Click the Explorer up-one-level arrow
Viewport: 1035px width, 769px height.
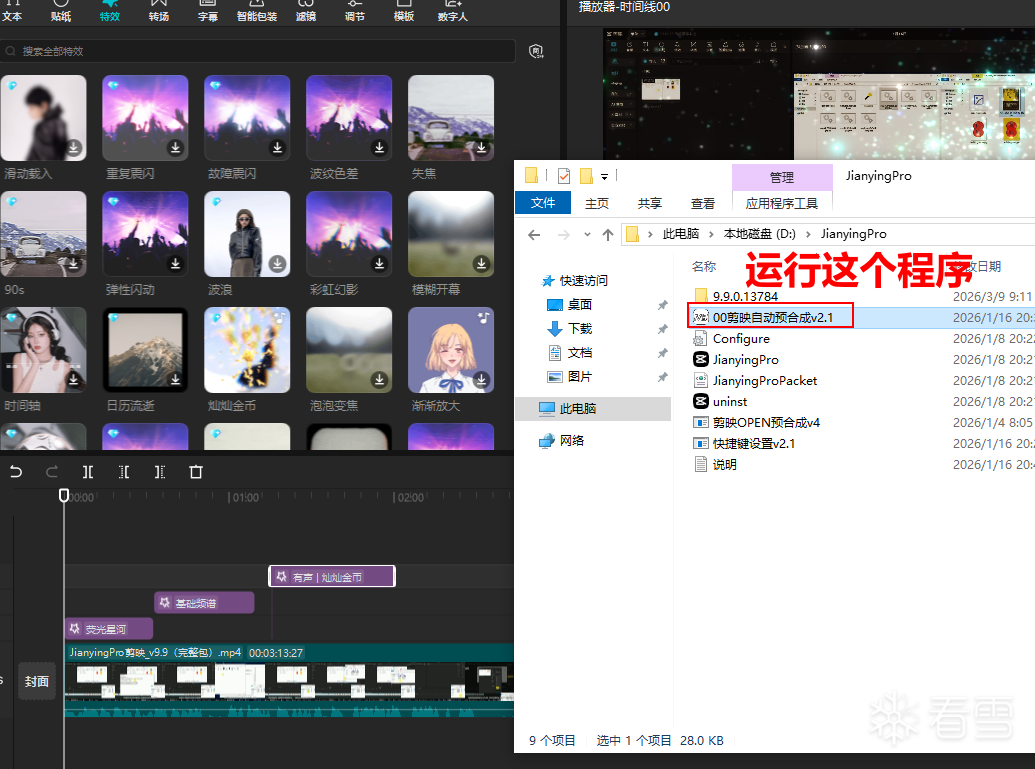coord(608,234)
